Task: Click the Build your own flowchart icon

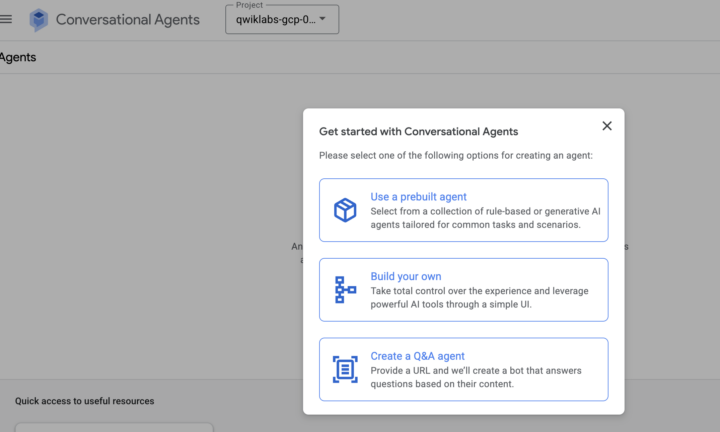Action: (x=345, y=290)
